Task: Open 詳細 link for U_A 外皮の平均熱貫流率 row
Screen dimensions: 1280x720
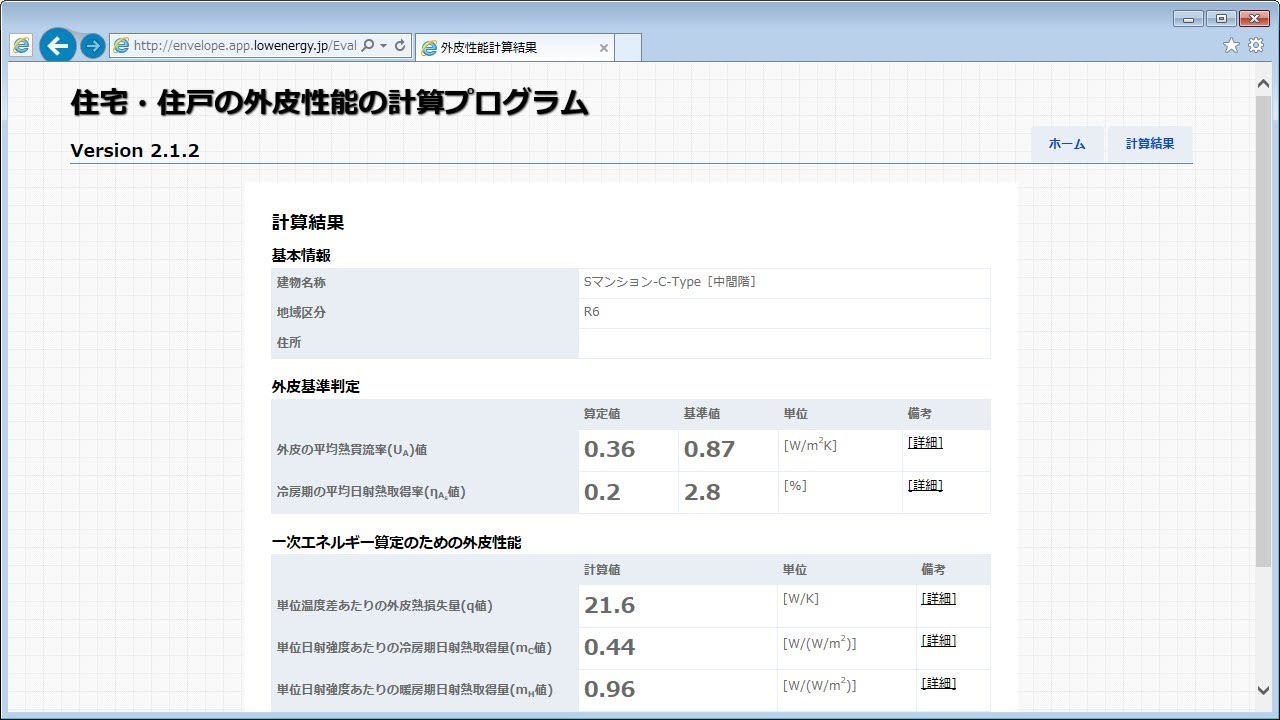Action: pos(925,442)
